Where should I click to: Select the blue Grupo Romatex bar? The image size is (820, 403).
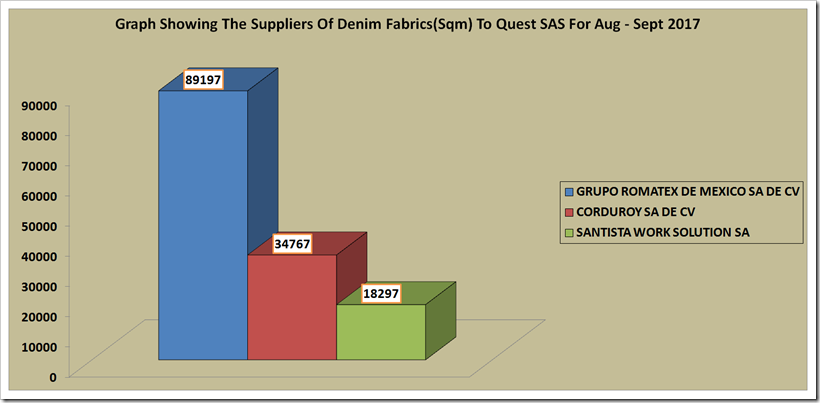pyautogui.click(x=203, y=225)
